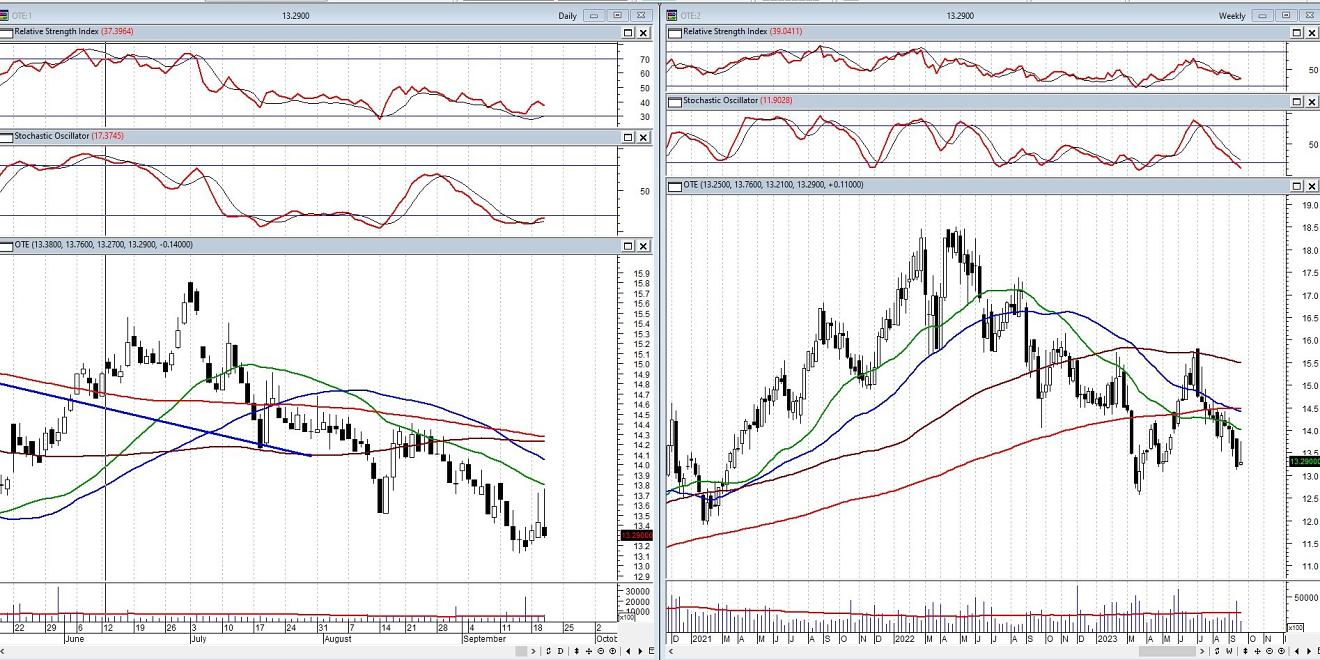Screen dimensions: 1320x660
Task: Click the crosshair move icon on weekly chart
Action: coord(1257,651)
